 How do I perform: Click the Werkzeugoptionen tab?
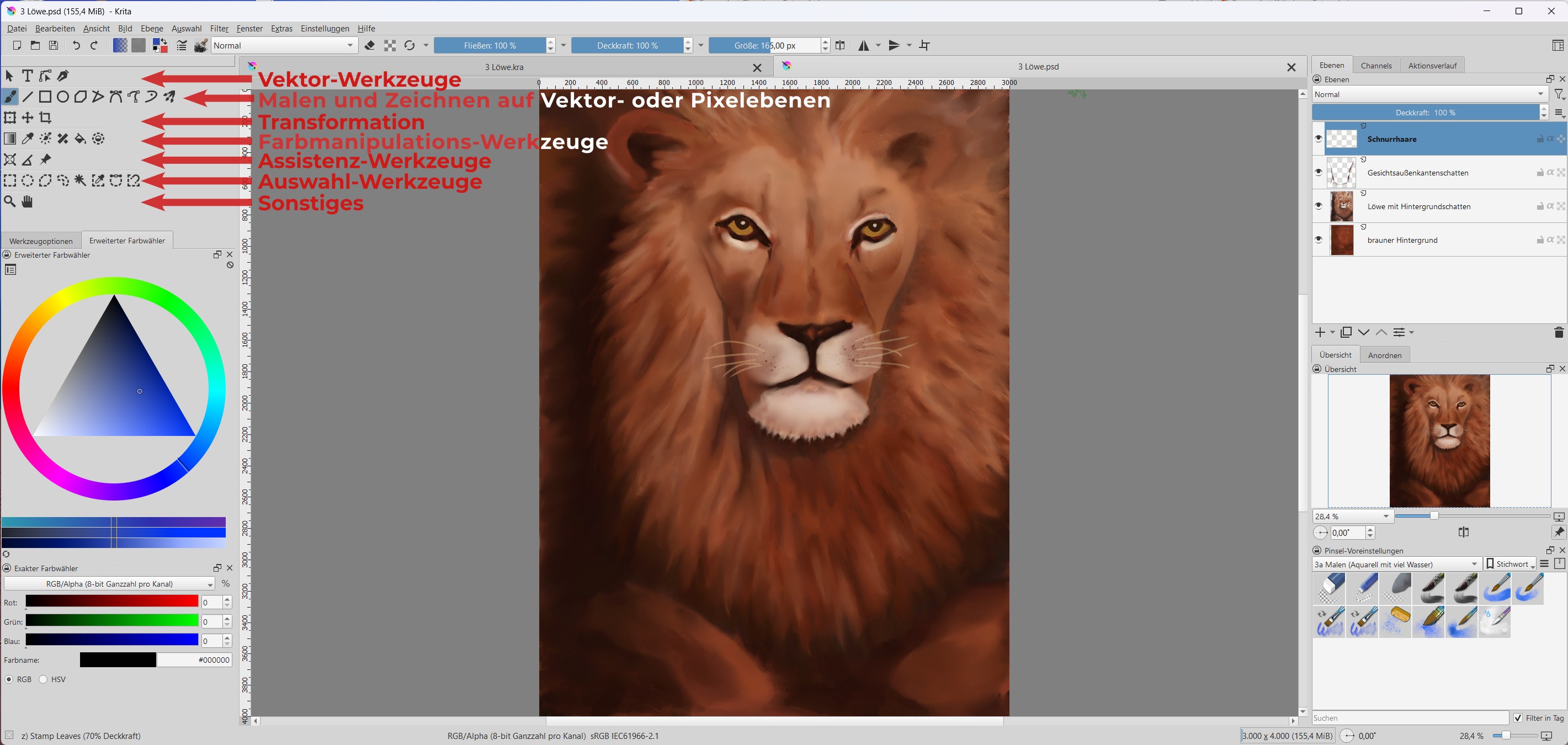pos(41,241)
